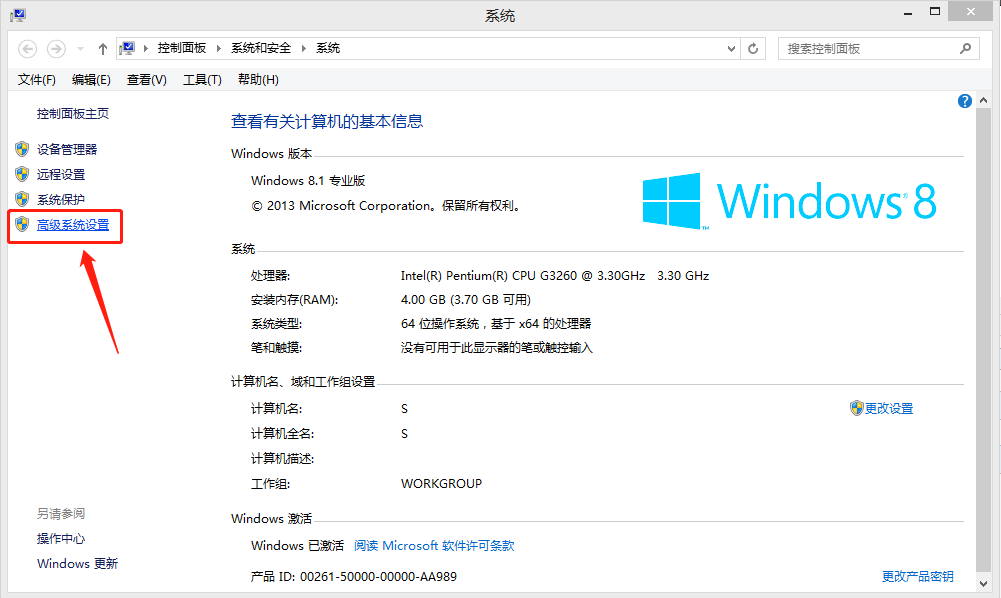The image size is (1001, 598).
Task: Select 控制面板 breadcrumb in address bar
Action: [182, 49]
